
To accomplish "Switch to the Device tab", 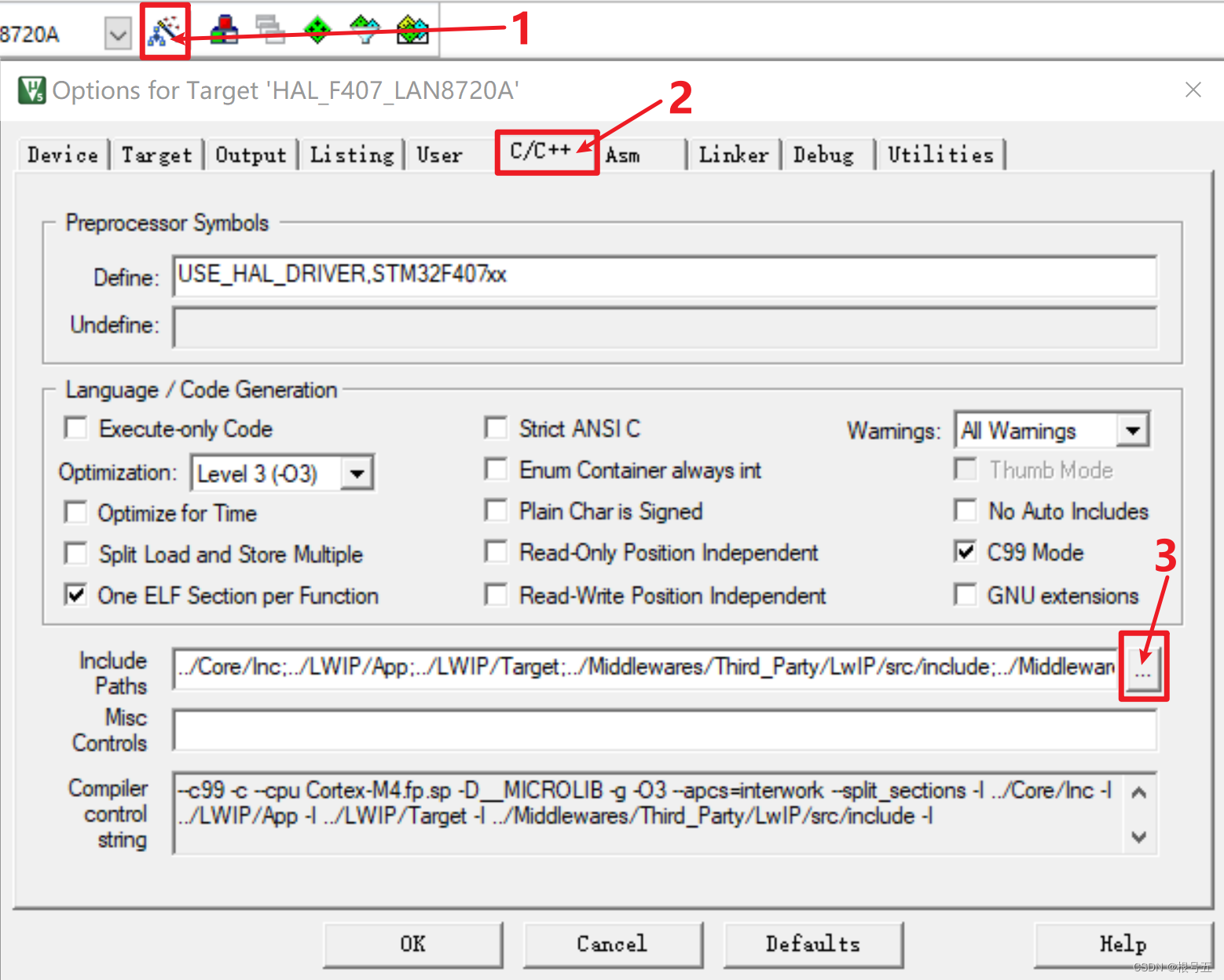I will (x=63, y=155).
